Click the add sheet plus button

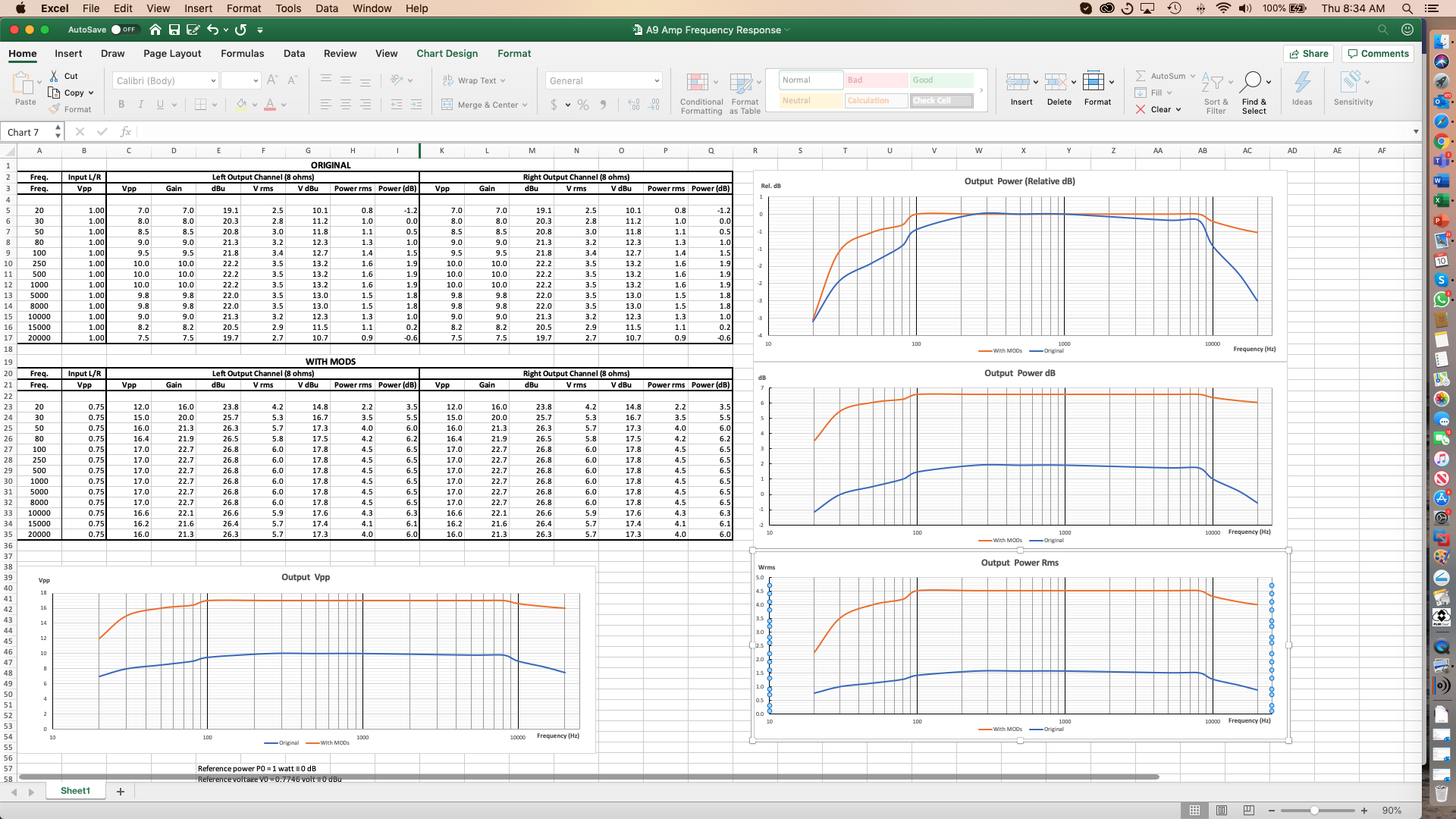tap(120, 791)
